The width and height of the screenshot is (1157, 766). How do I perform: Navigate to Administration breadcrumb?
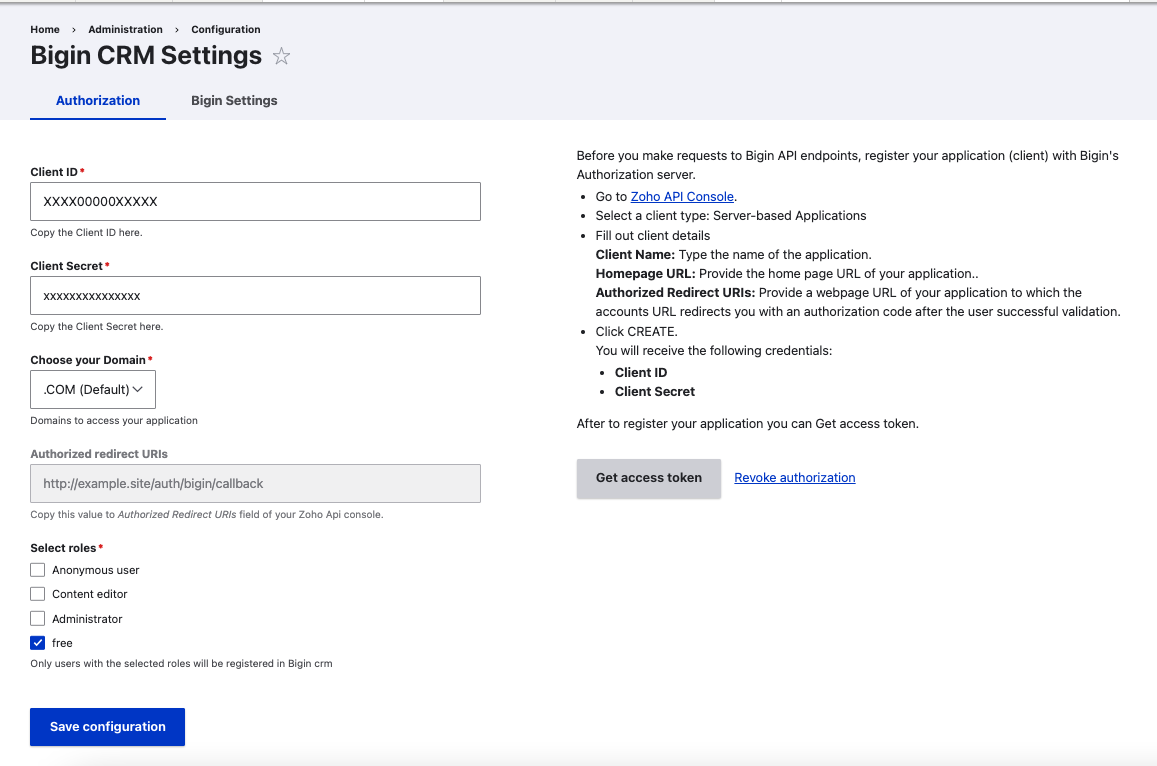tap(125, 30)
